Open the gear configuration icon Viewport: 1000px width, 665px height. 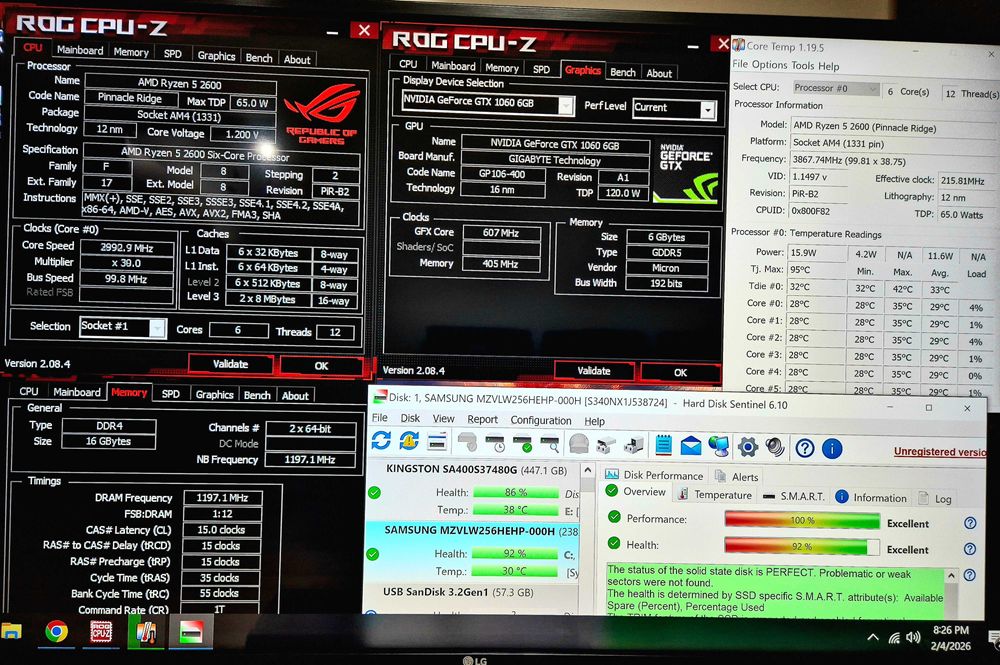click(x=747, y=447)
